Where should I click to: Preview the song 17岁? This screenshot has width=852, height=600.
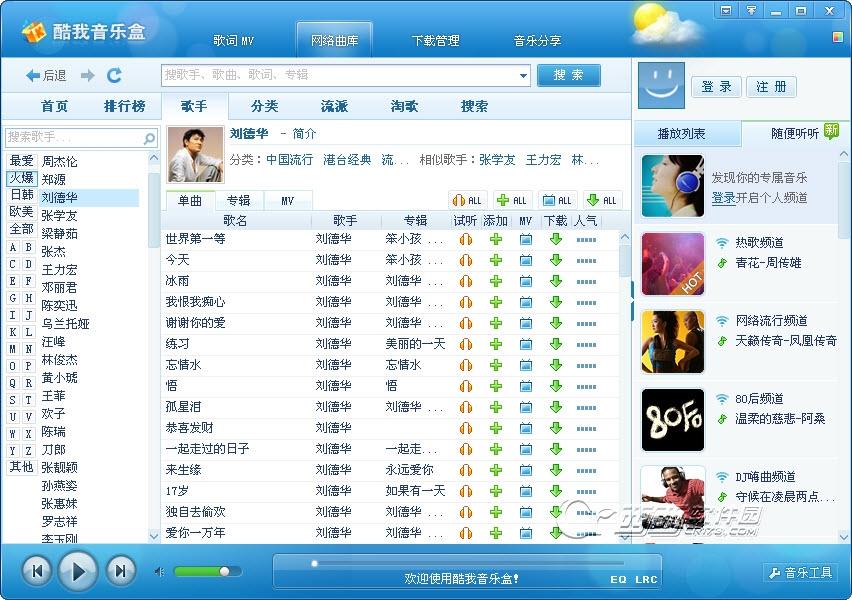pos(466,491)
